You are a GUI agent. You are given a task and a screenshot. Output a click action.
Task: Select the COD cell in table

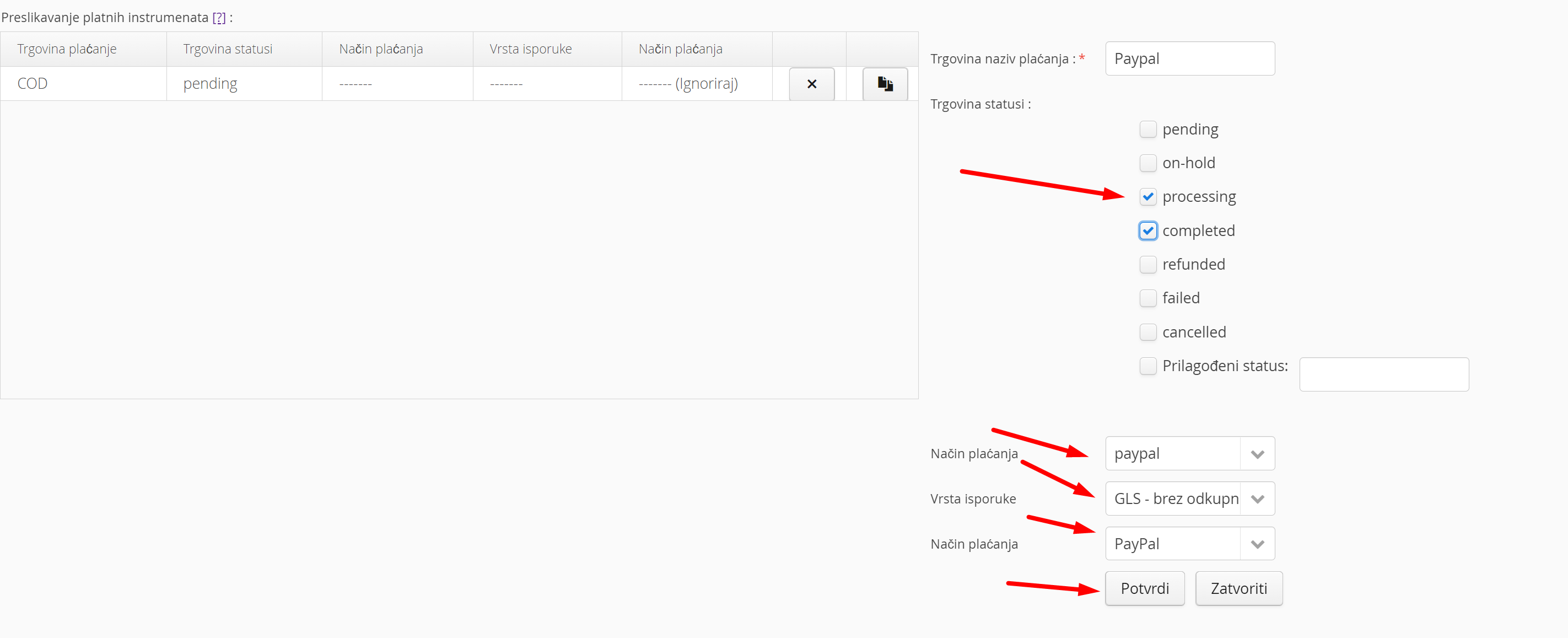coord(33,83)
